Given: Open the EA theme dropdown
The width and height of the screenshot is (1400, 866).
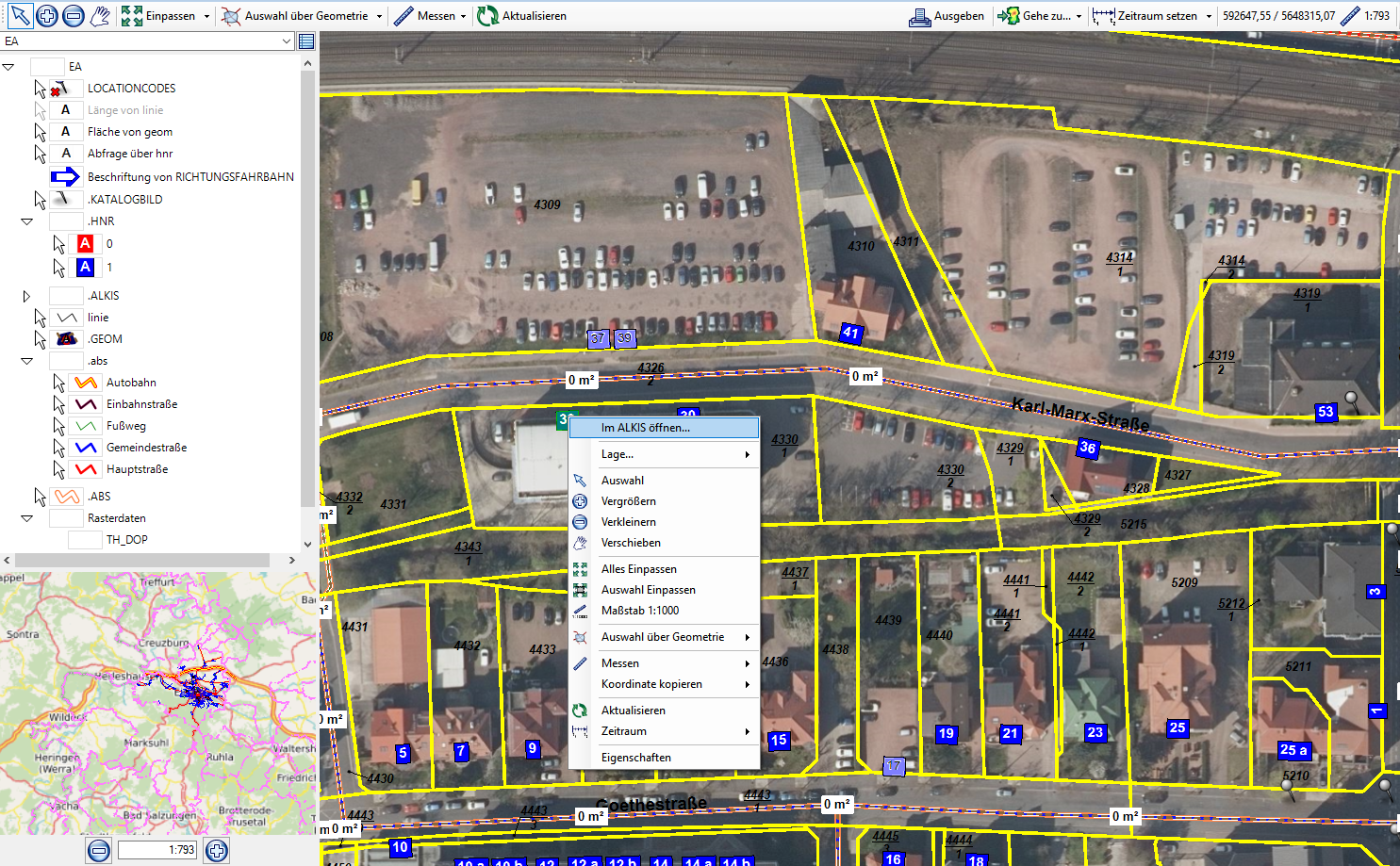Looking at the screenshot, I should coord(287,41).
